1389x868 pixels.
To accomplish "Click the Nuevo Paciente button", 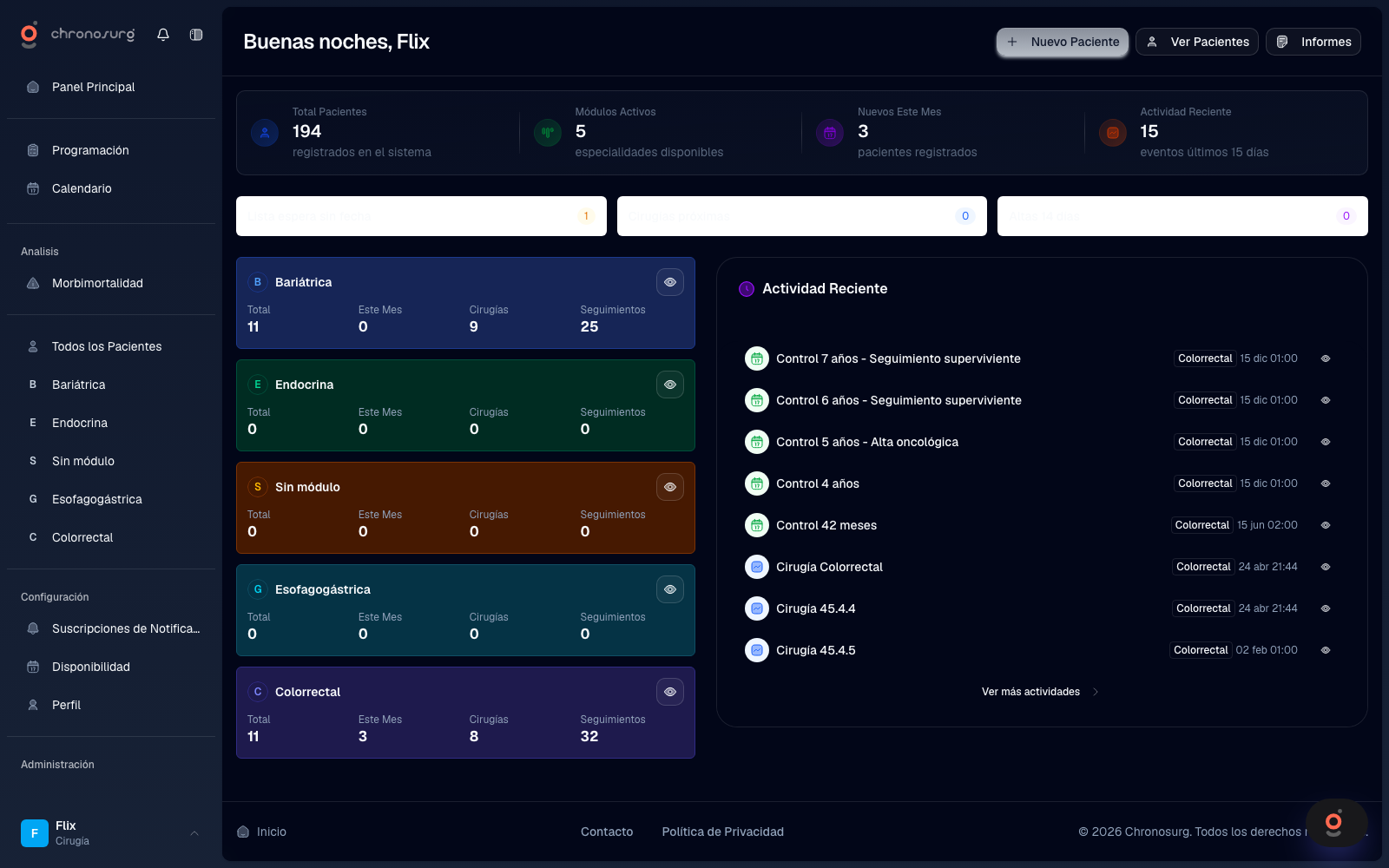I will point(1063,42).
